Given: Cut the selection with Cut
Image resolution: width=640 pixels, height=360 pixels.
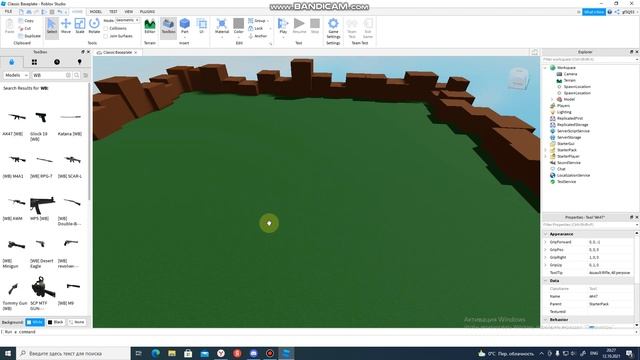Looking at the screenshot, I should point(25,28).
